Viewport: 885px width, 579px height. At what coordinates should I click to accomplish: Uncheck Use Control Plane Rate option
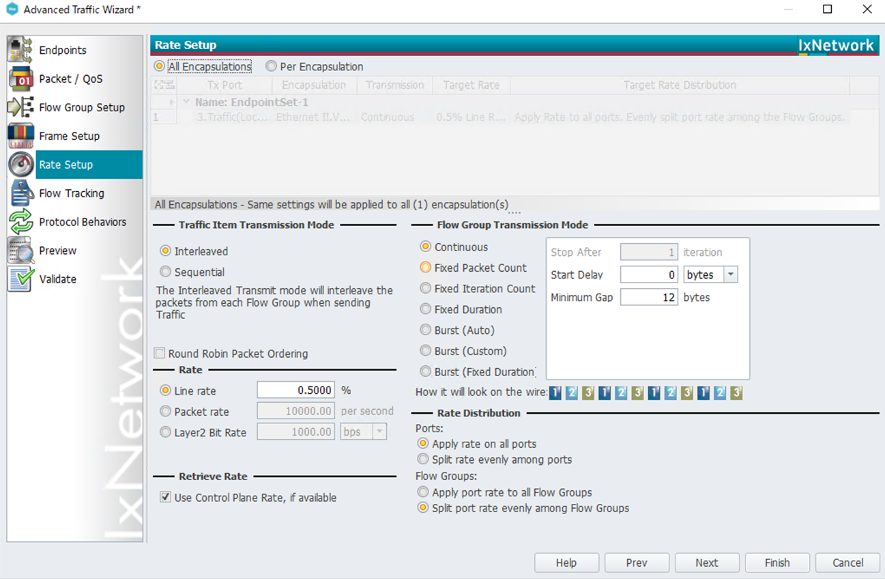[166, 498]
